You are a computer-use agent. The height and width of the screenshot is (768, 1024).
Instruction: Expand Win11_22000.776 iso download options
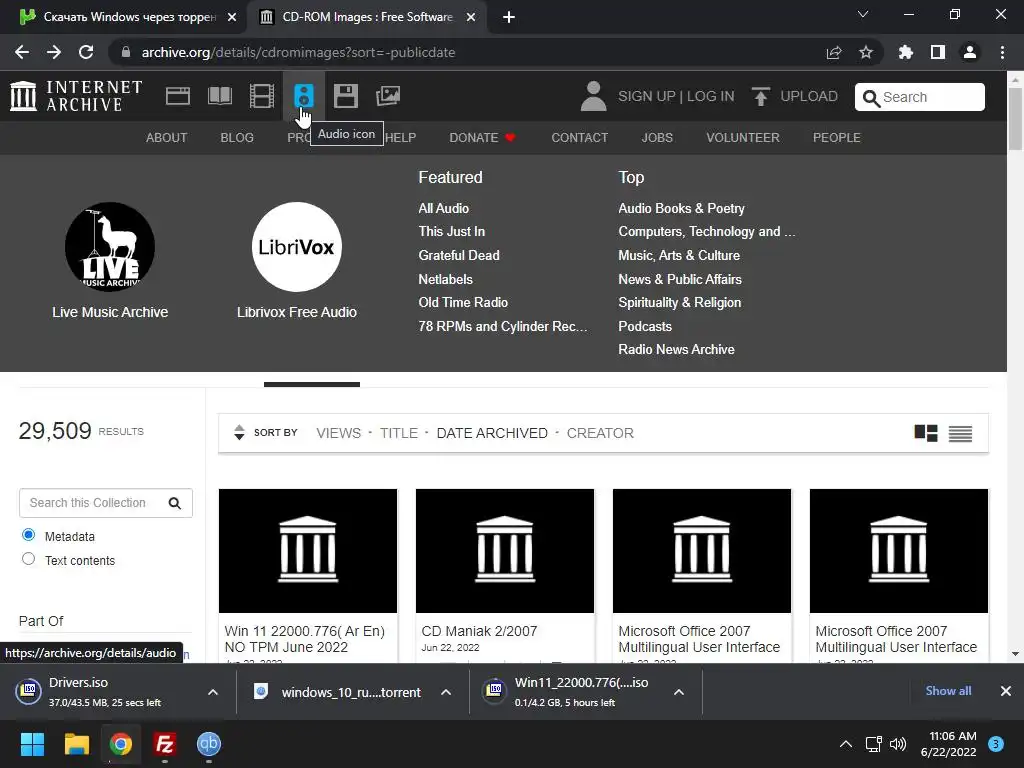tap(679, 692)
